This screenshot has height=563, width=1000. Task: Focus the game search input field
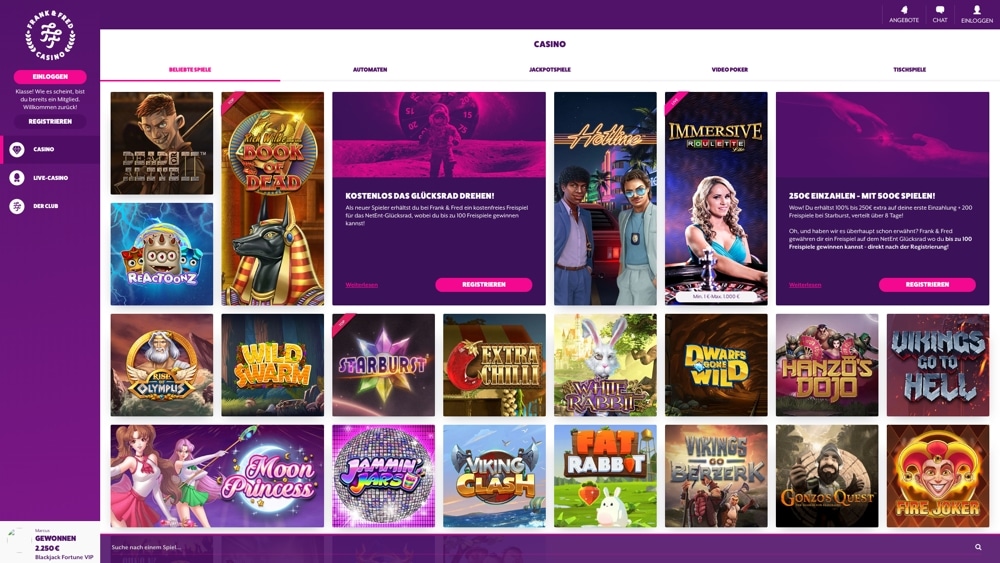[536, 547]
